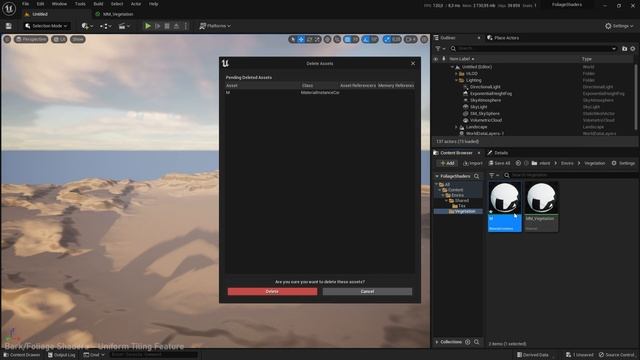Cancel the Delete Assets dialog
Image resolution: width=640 pixels, height=360 pixels.
pyautogui.click(x=367, y=291)
